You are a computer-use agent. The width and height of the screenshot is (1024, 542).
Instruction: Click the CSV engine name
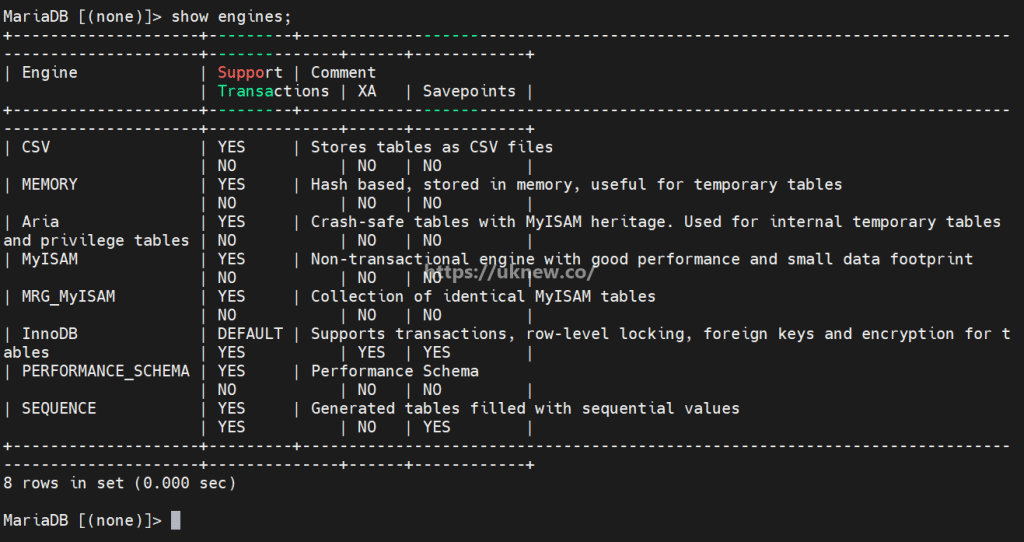click(x=36, y=147)
